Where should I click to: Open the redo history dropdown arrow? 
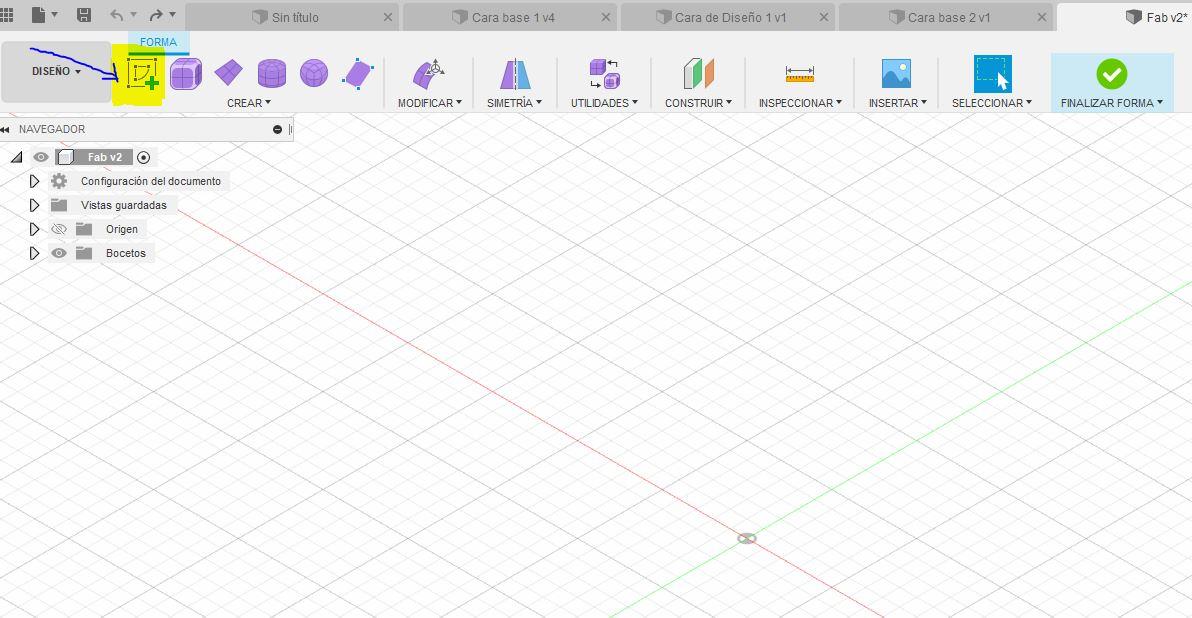point(173,14)
